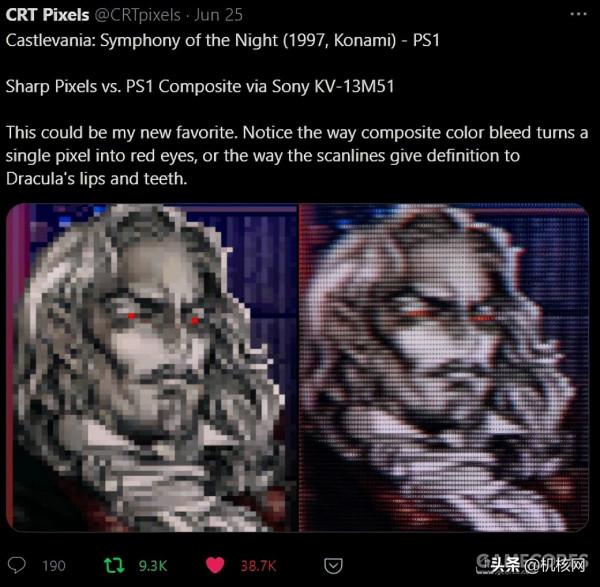This screenshot has width=600, height=587.
Task: Open the Jun 25 timestamp link
Action: pyautogui.click(x=218, y=15)
